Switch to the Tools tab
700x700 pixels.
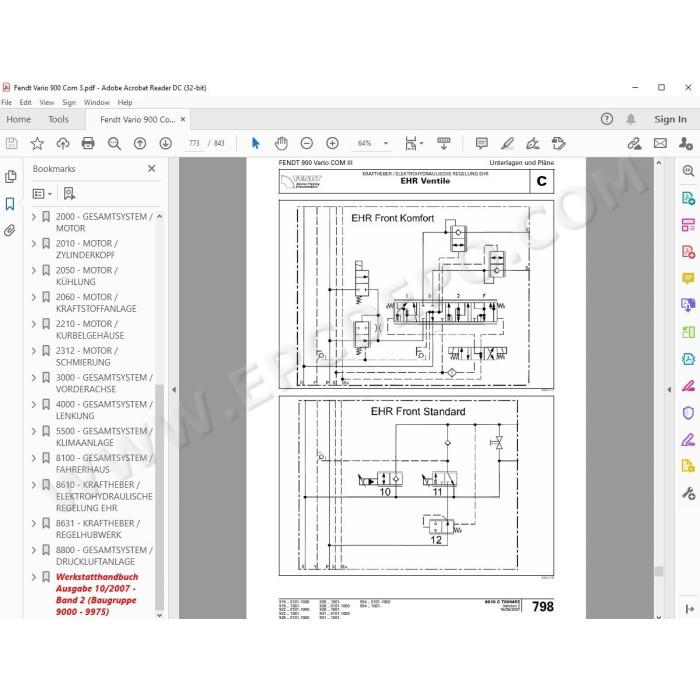coord(58,120)
